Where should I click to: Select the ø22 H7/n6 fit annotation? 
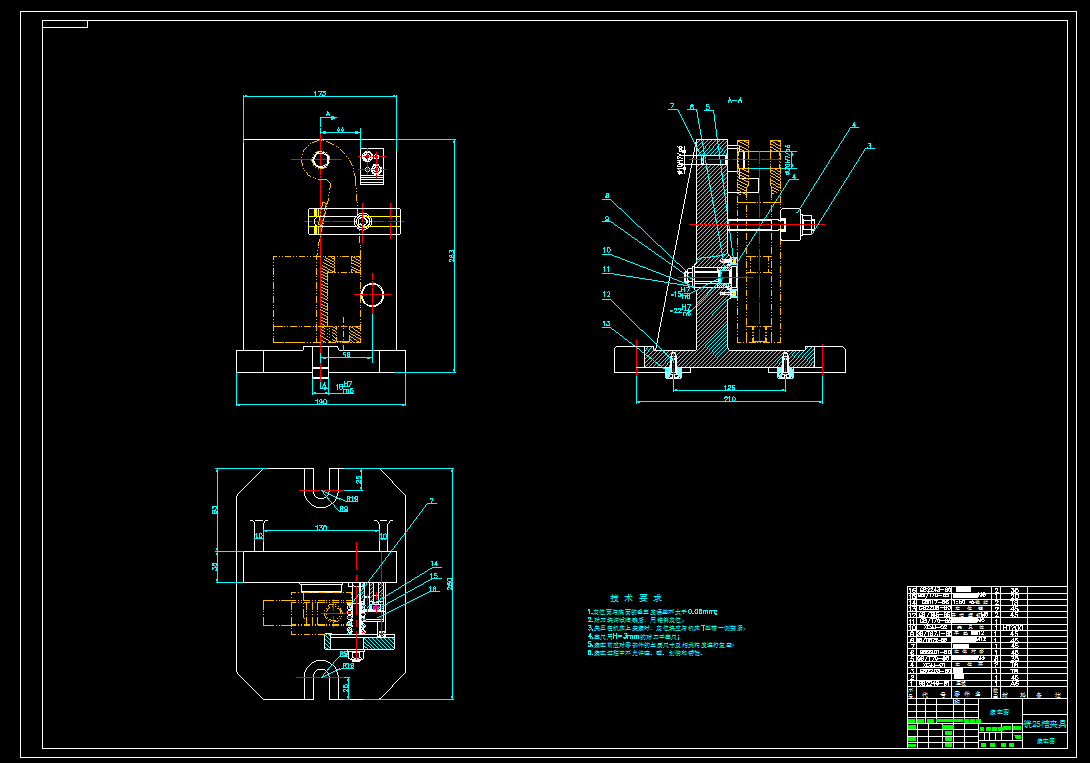coord(681,310)
